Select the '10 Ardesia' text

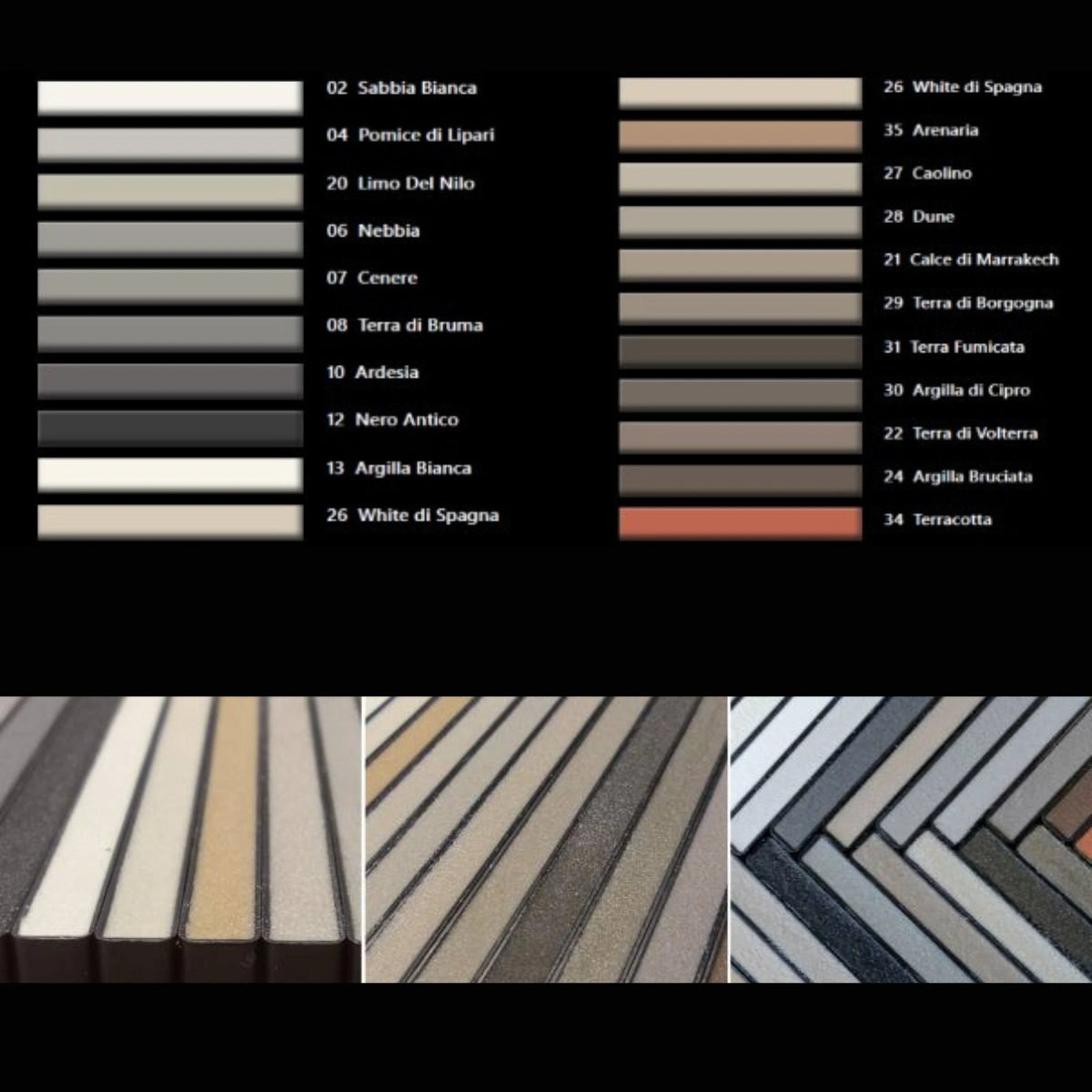pyautogui.click(x=373, y=373)
